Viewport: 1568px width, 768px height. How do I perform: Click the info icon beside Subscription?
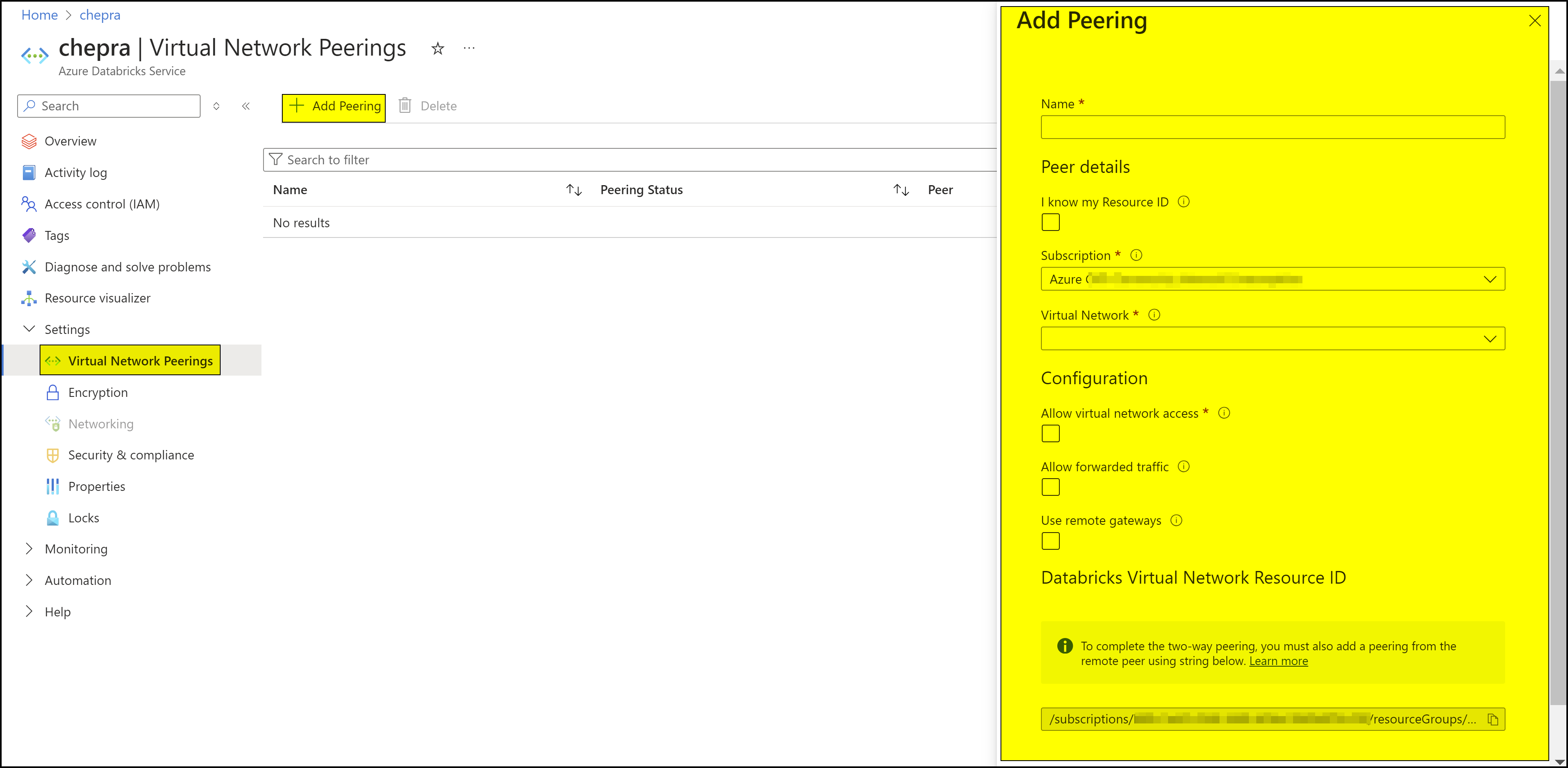pos(1136,255)
